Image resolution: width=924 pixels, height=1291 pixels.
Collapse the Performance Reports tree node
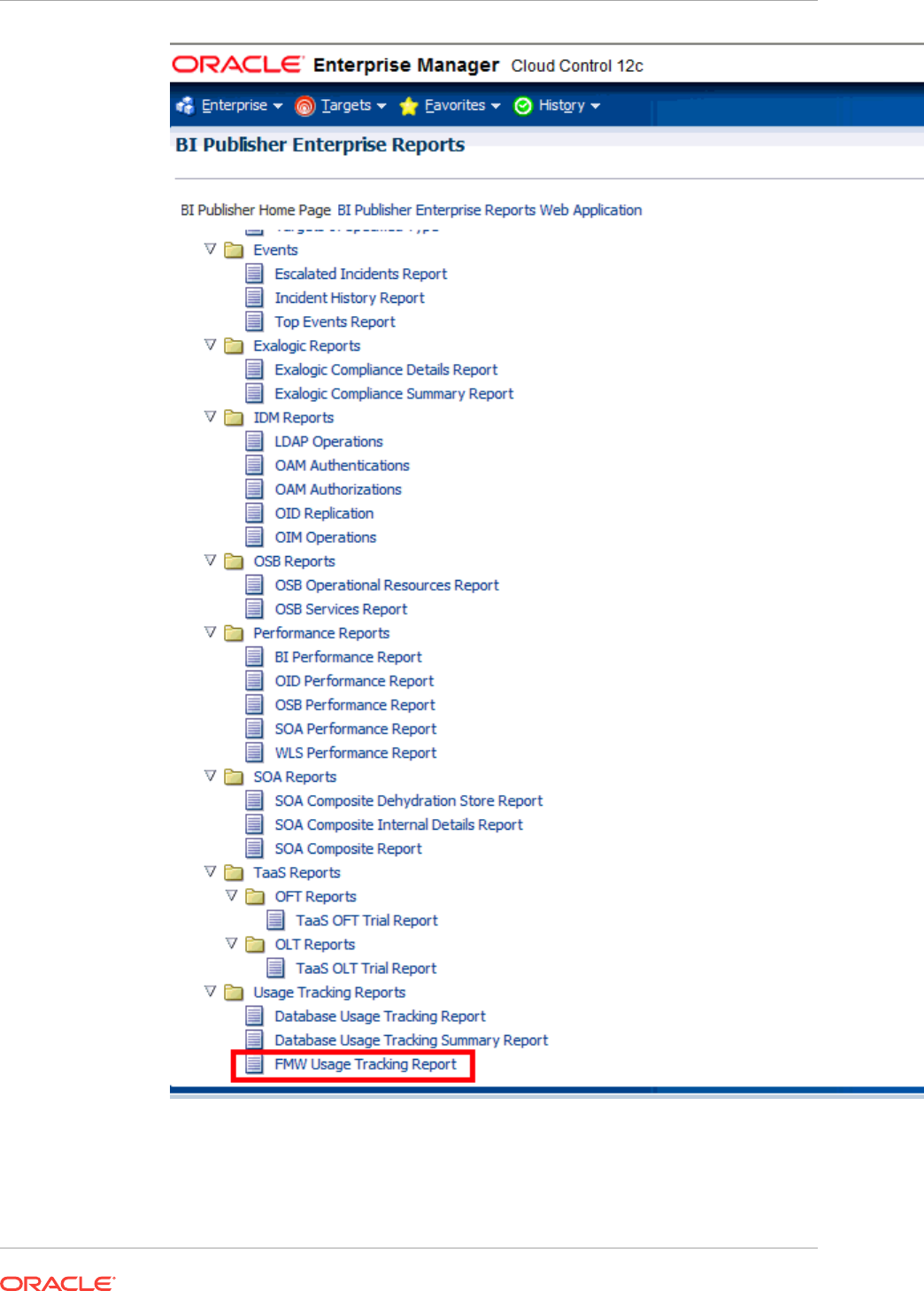click(x=211, y=631)
